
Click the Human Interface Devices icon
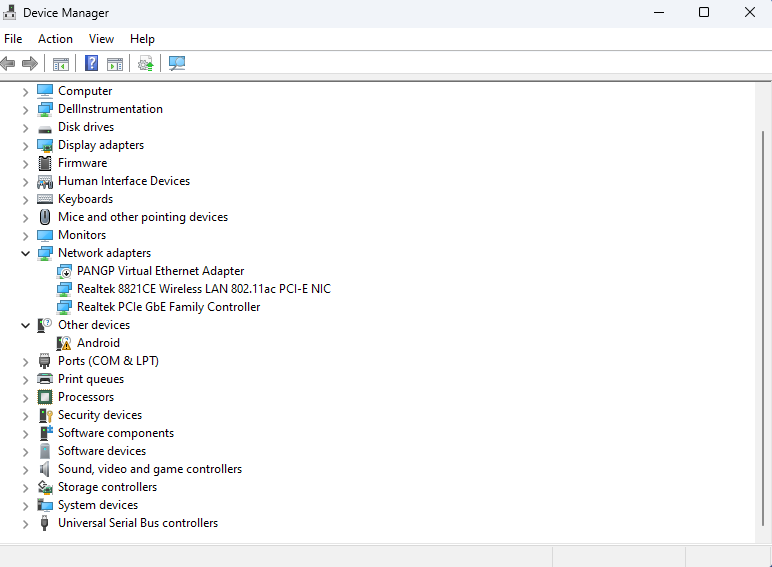coord(45,182)
